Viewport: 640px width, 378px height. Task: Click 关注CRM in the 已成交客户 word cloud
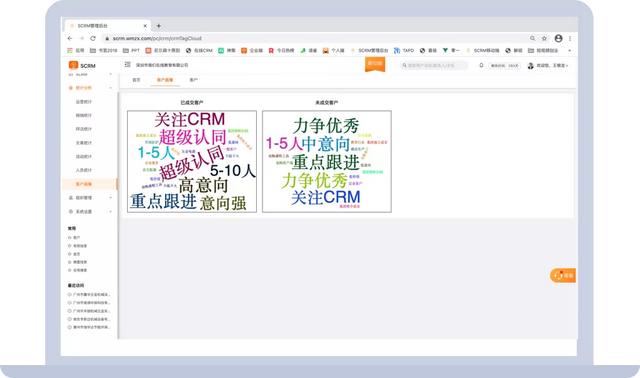coord(189,120)
